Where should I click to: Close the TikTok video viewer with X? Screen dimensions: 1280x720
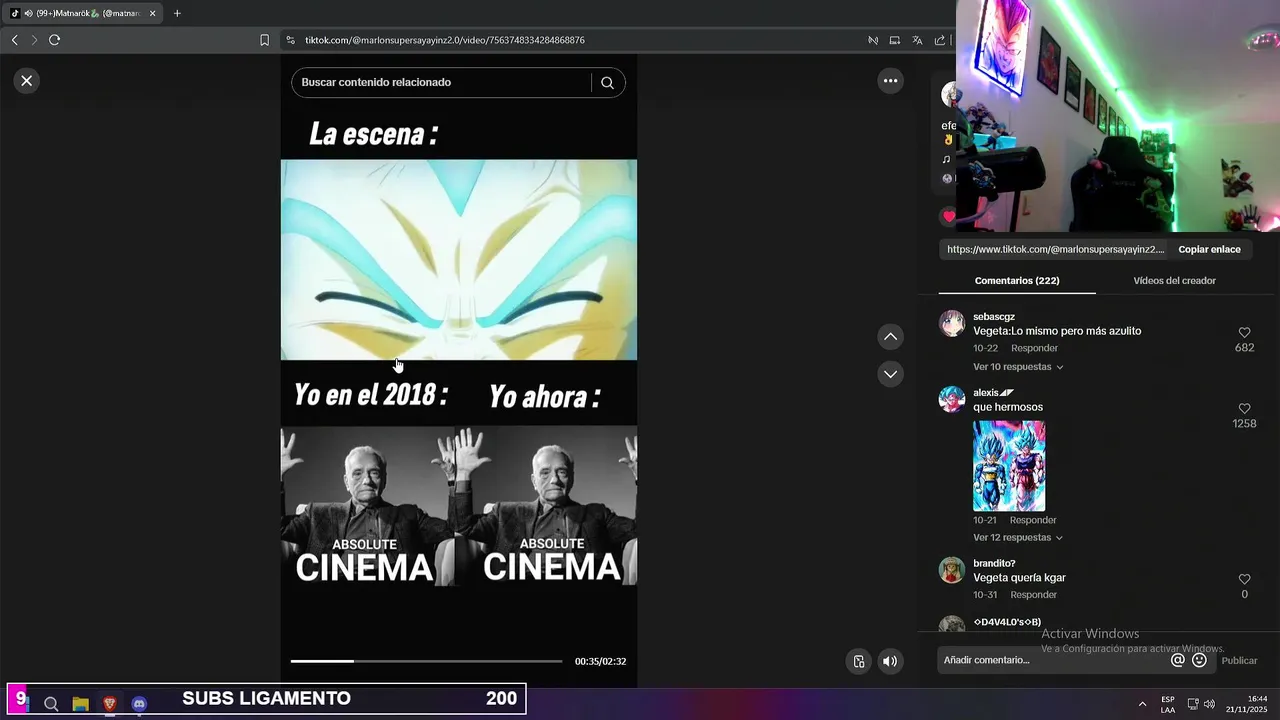(27, 81)
